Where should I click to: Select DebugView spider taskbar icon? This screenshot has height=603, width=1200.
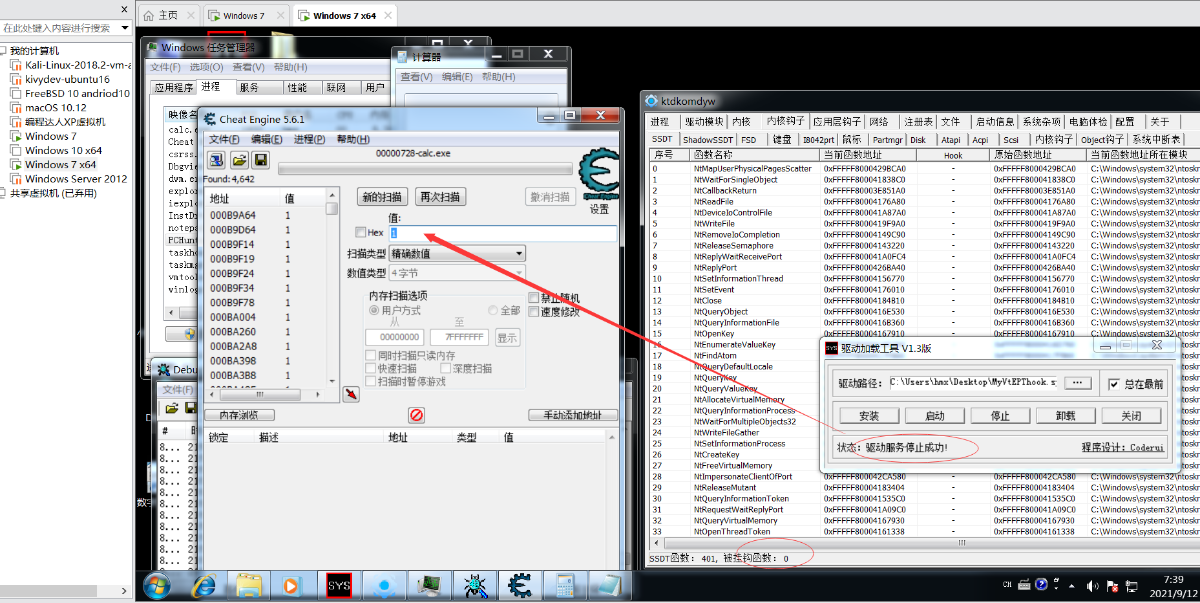474,585
